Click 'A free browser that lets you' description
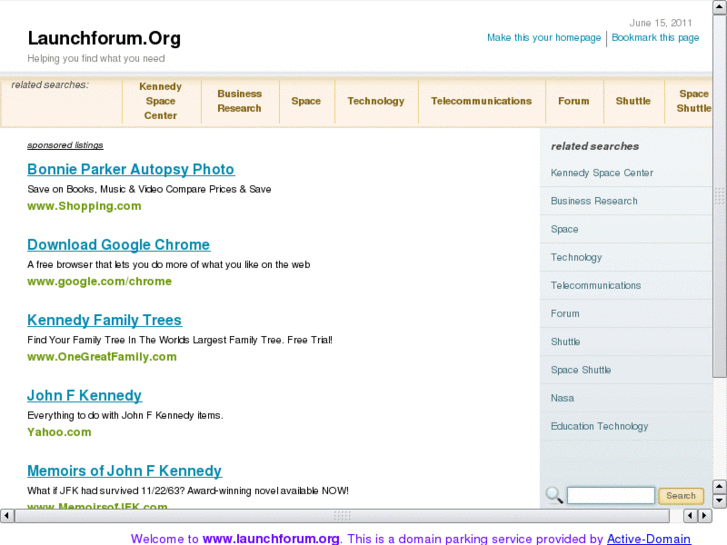The width and height of the screenshot is (727, 545). [x=168, y=265]
